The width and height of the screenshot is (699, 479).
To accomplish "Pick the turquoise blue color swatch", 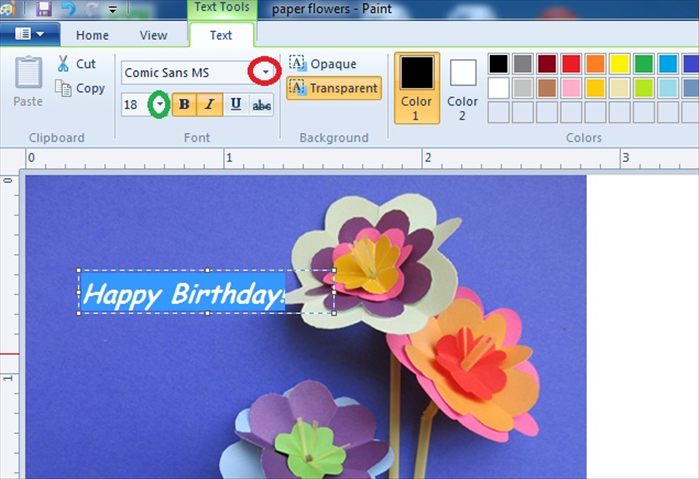I will click(x=668, y=64).
